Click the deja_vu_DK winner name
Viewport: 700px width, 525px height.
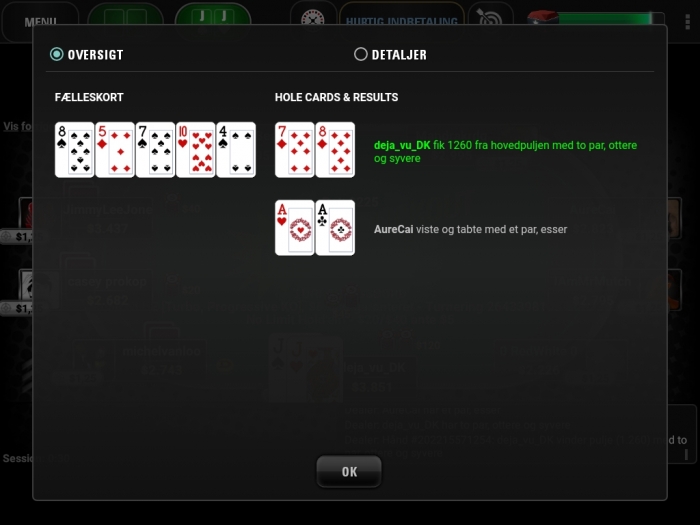[402, 145]
